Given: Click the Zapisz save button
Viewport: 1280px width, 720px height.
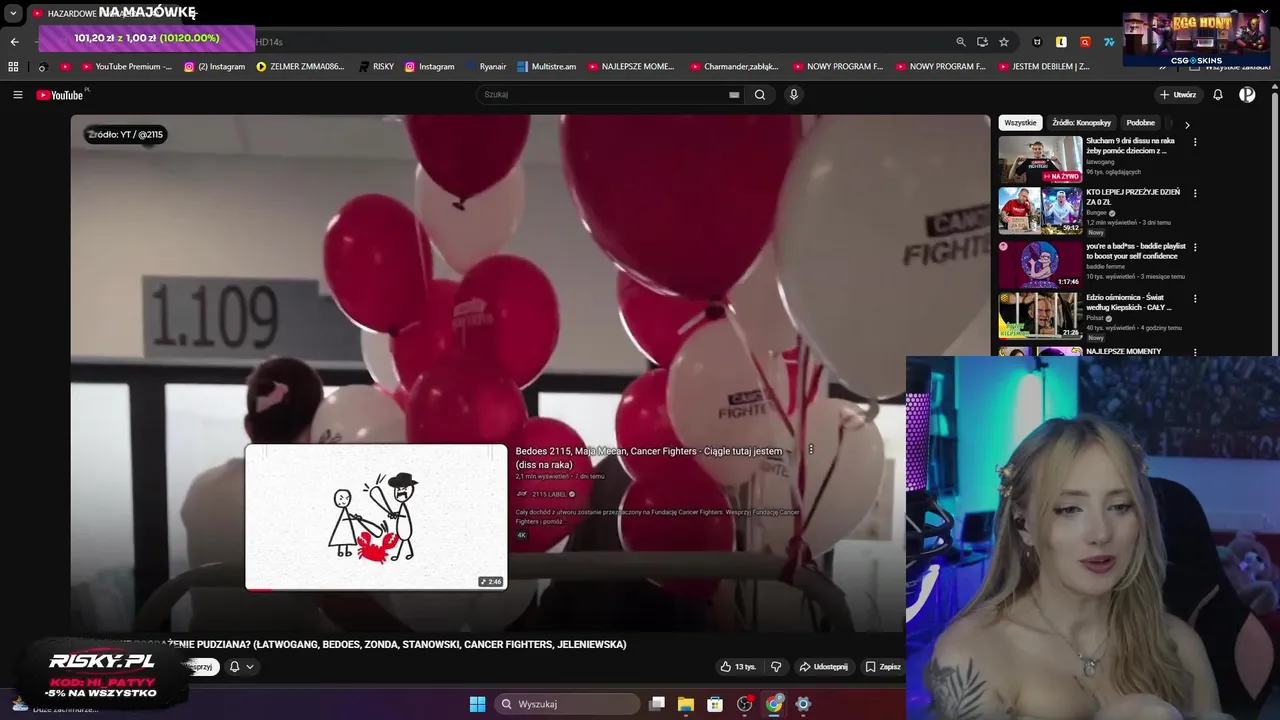Looking at the screenshot, I should [x=883, y=667].
